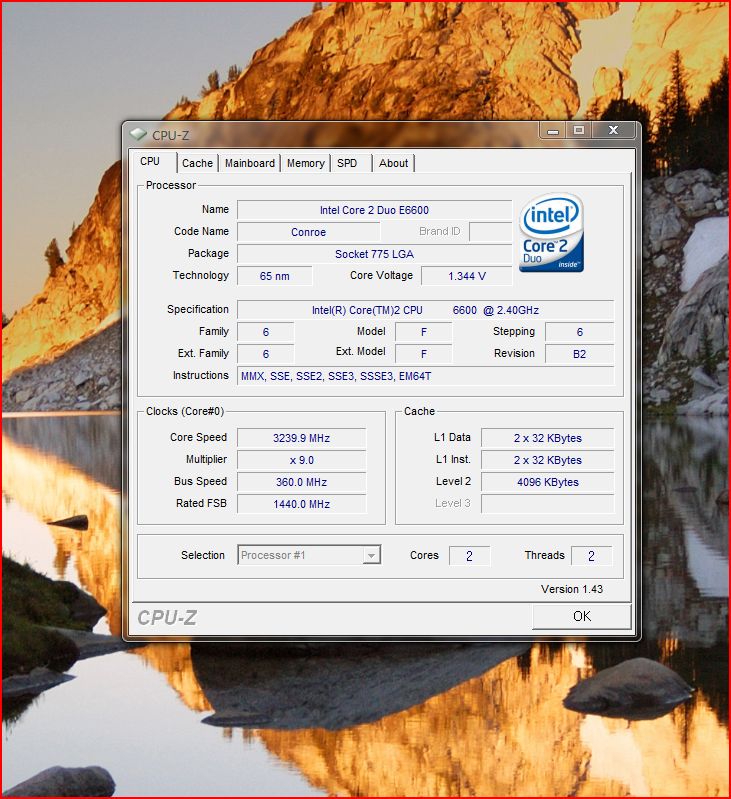Select the CPU tab

[x=150, y=162]
